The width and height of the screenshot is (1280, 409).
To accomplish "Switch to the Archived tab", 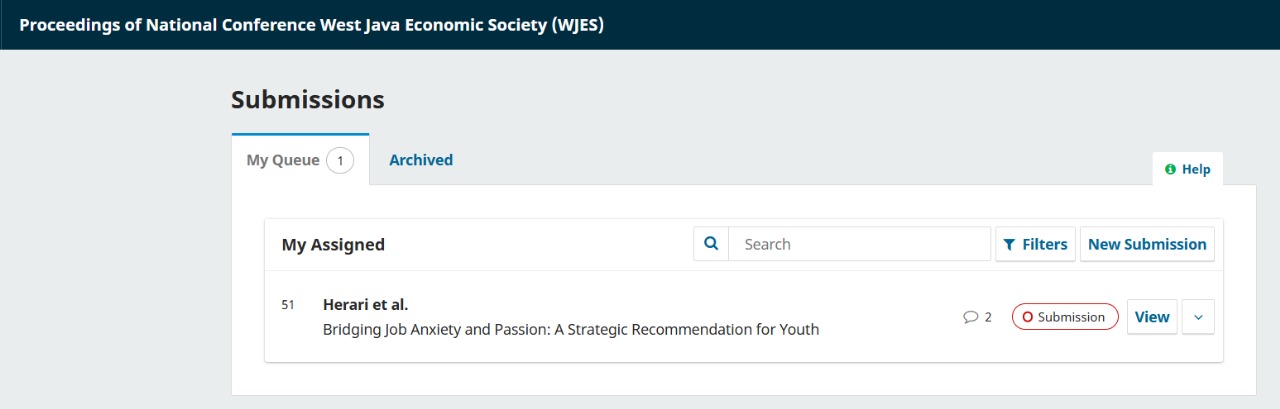I will pyautogui.click(x=421, y=160).
